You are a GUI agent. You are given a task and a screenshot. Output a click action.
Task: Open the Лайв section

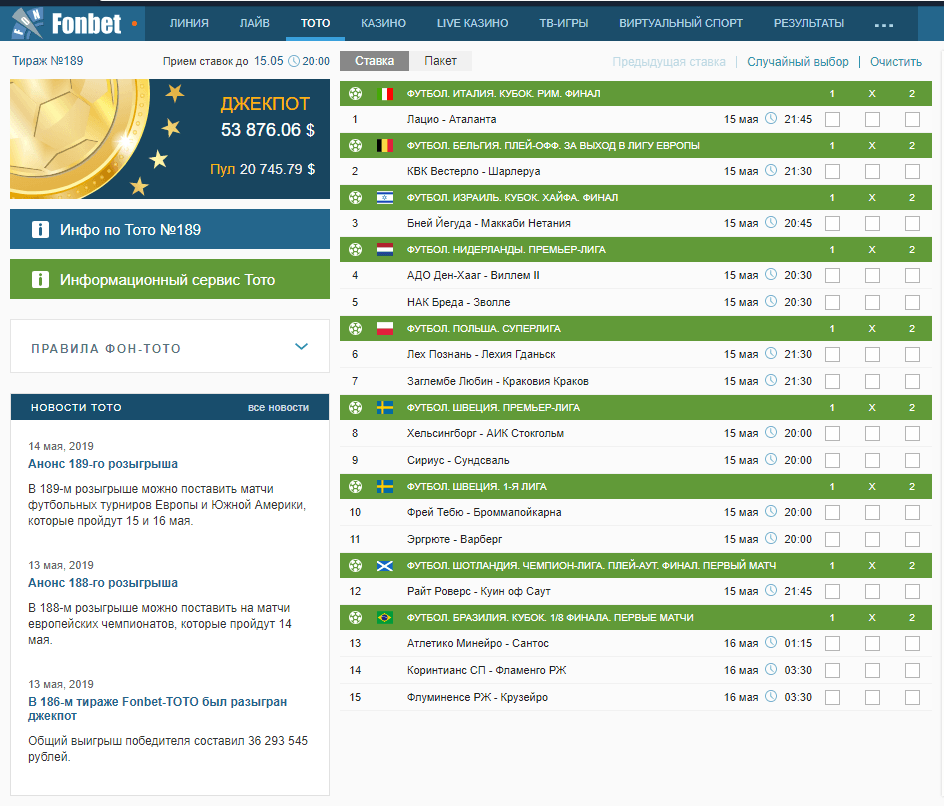point(255,23)
